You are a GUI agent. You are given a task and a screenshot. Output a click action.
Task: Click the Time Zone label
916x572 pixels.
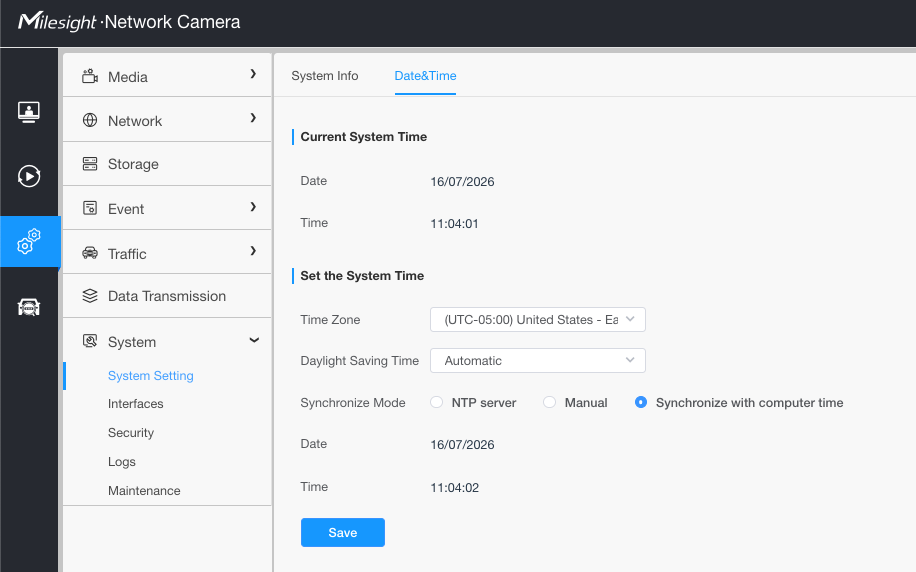pyautogui.click(x=330, y=320)
